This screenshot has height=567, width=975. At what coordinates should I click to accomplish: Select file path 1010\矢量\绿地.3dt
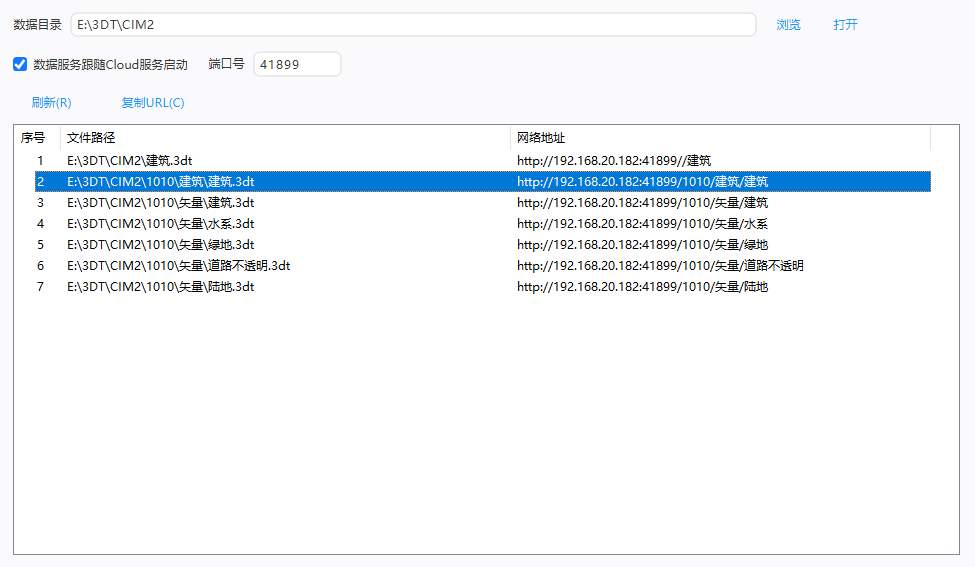[x=160, y=245]
